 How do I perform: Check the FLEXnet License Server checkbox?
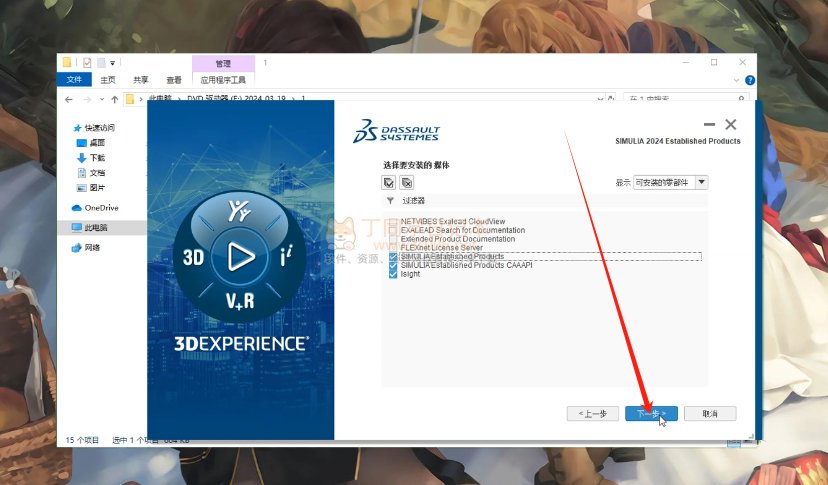pyautogui.click(x=393, y=247)
